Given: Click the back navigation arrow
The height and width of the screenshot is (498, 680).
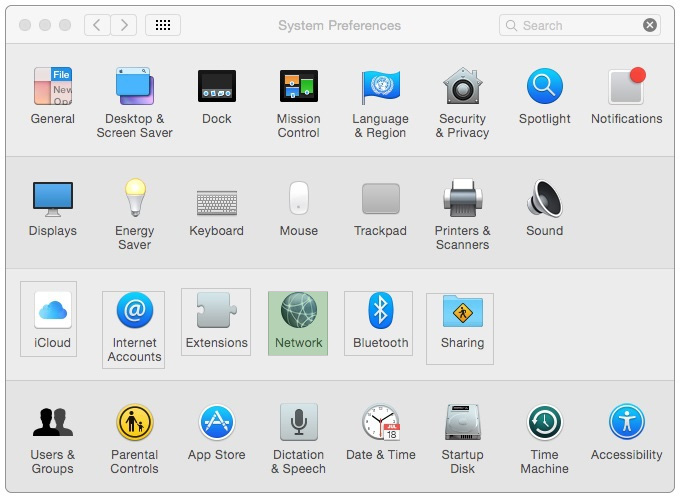Looking at the screenshot, I should 97,25.
